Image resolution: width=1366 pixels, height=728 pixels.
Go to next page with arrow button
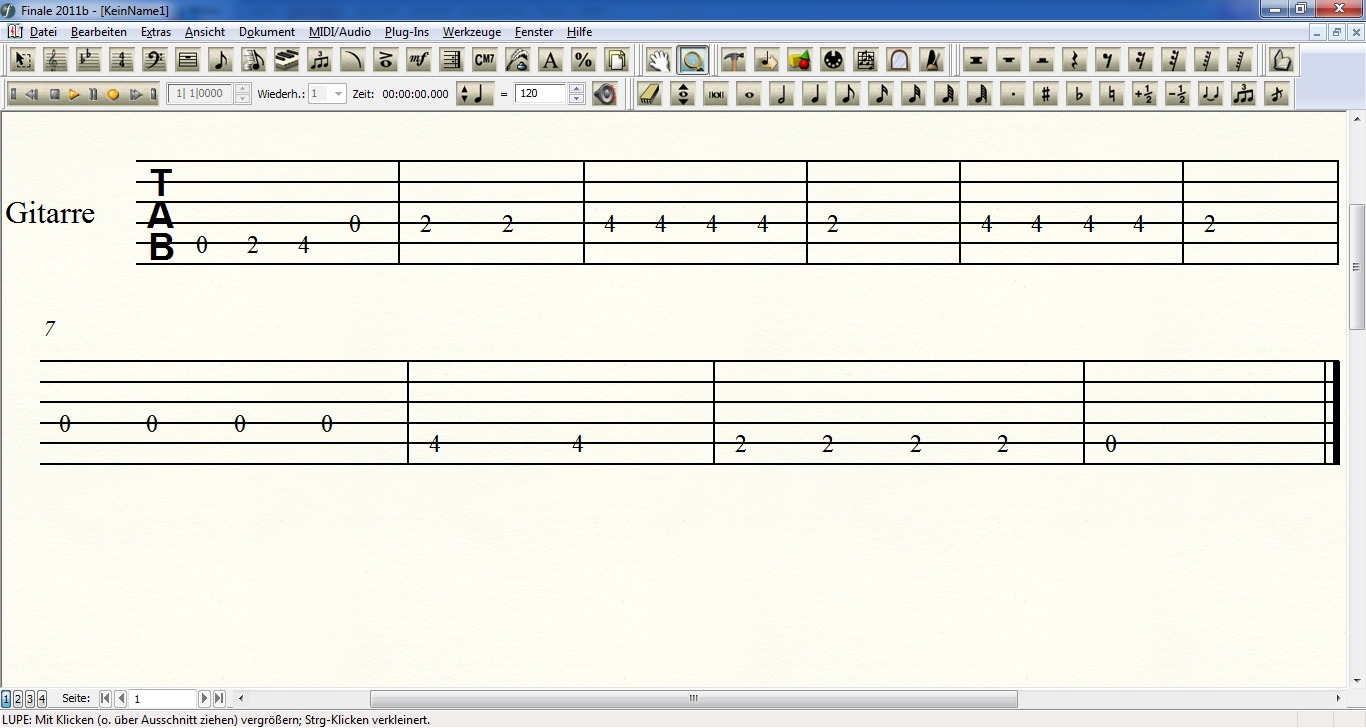[205, 698]
